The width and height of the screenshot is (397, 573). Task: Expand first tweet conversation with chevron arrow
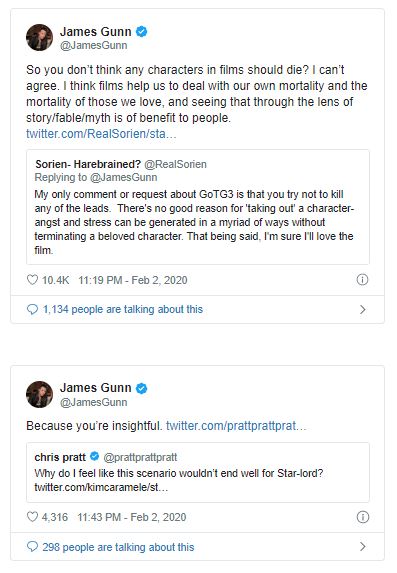click(363, 310)
